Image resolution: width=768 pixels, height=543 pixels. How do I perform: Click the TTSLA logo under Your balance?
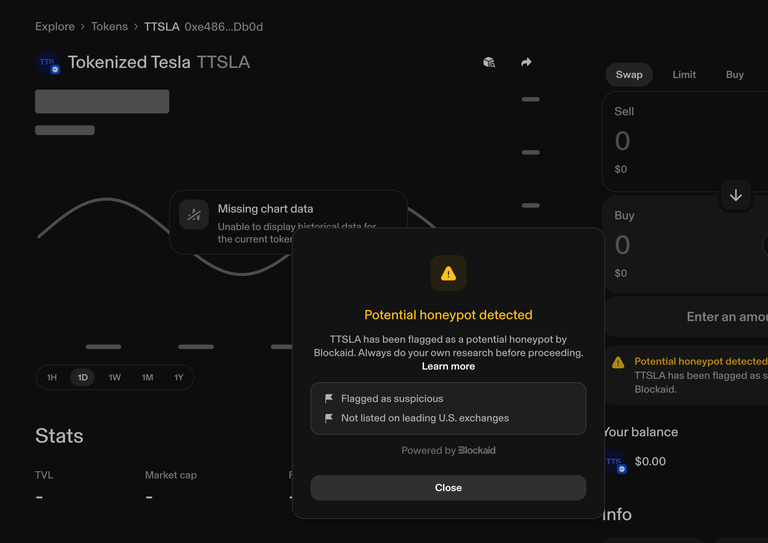(614, 462)
